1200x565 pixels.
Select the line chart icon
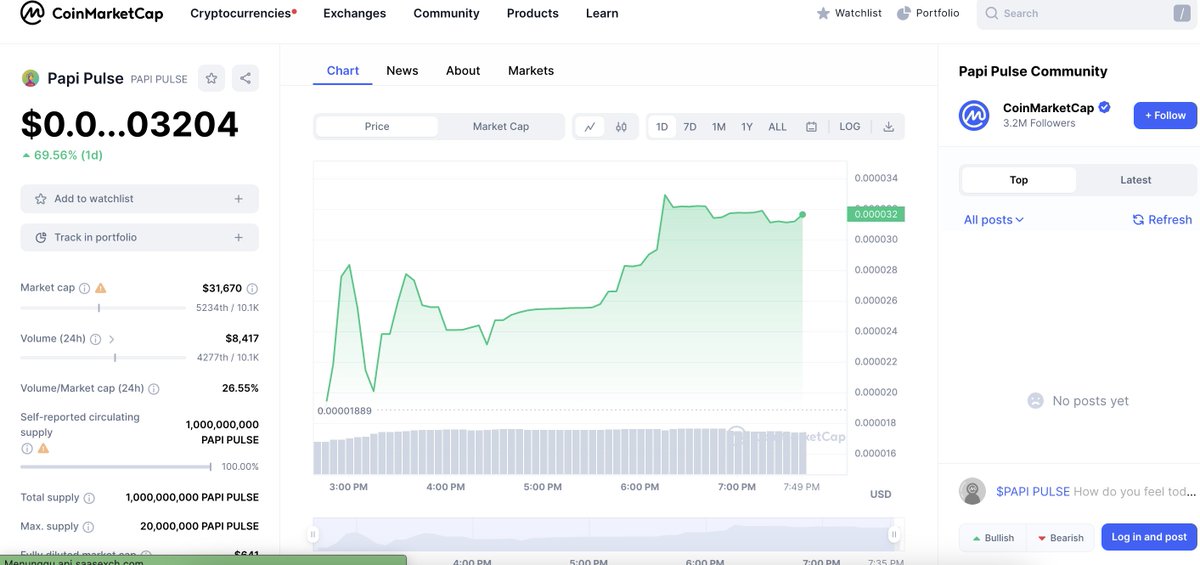point(590,127)
